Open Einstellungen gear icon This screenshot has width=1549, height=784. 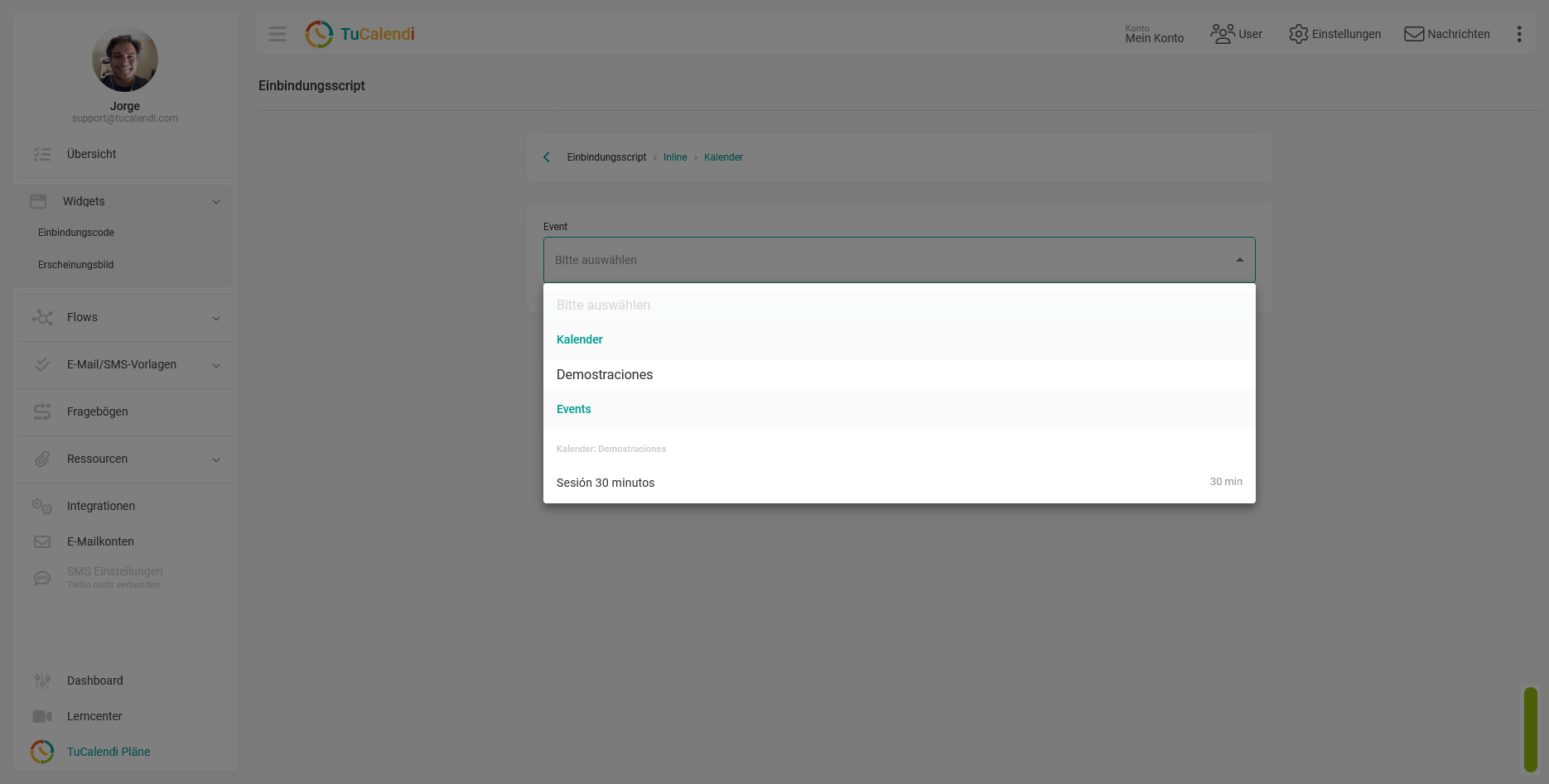(1298, 34)
